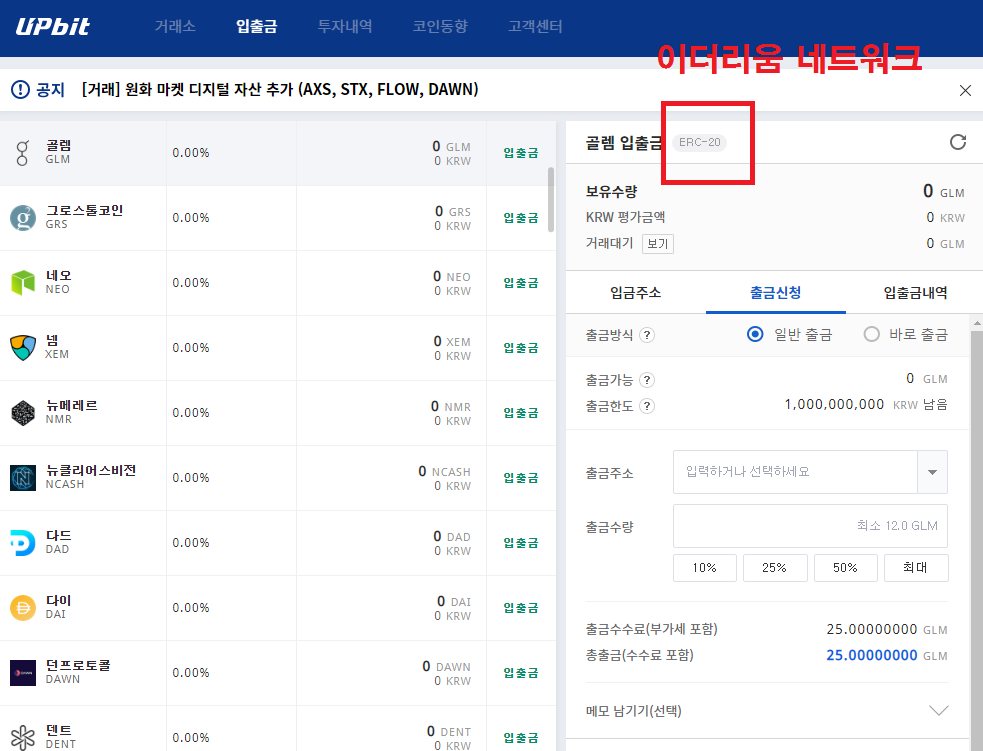The width and height of the screenshot is (983, 751).
Task: Expand the 메모 남기기(선택) section
Action: pos(938,711)
